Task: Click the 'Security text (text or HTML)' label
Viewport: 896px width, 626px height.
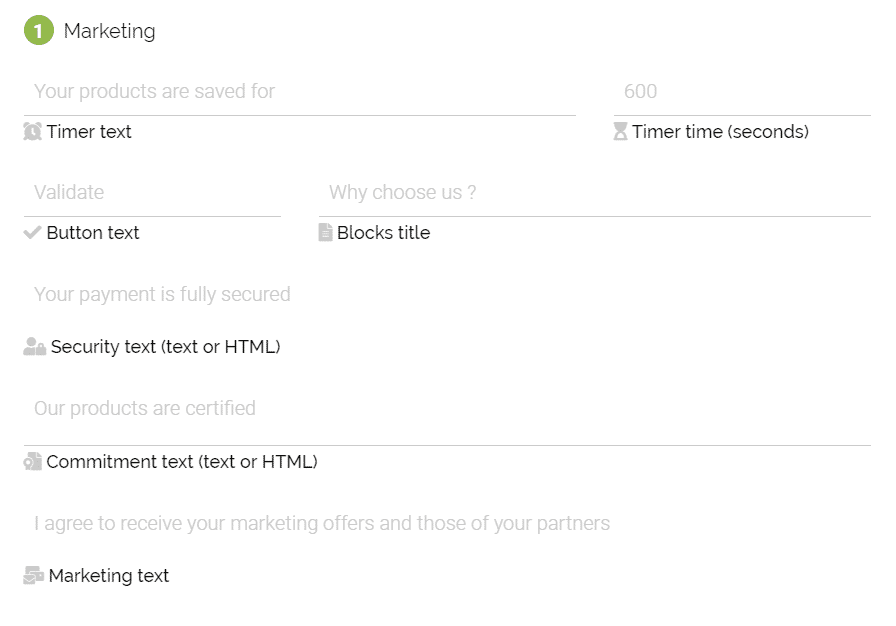Action: point(165,347)
